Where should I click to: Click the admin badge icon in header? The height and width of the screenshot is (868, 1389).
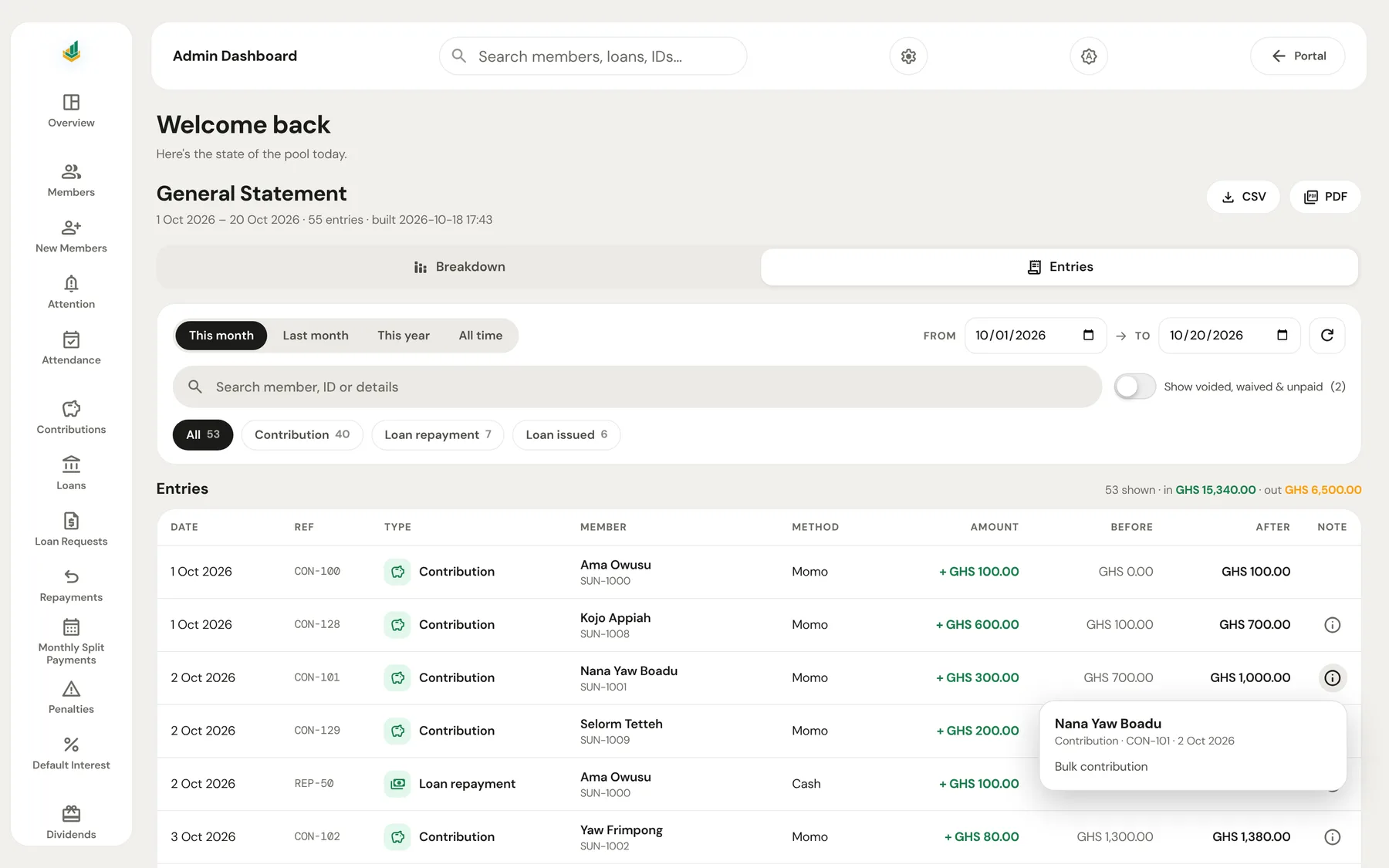(x=1089, y=56)
